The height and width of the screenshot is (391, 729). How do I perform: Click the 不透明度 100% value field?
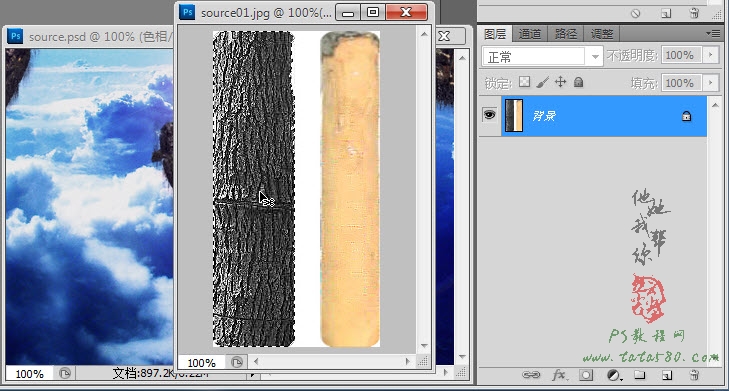(682, 55)
